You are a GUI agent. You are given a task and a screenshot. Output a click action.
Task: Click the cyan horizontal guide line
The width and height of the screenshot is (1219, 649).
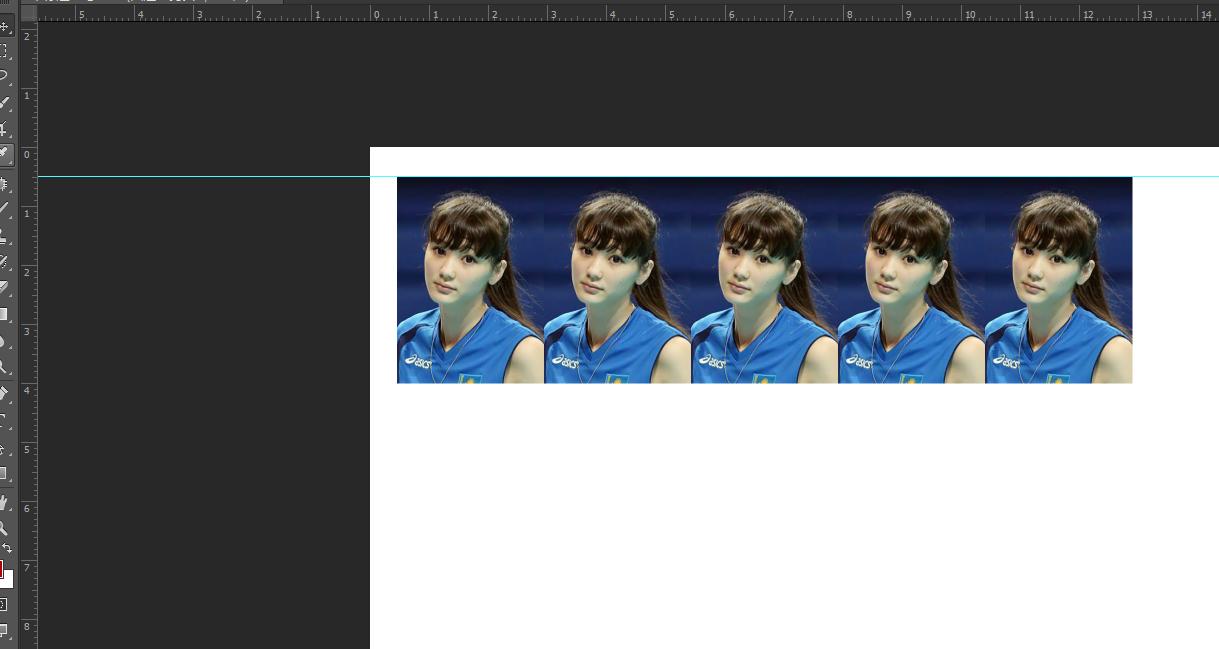click(x=200, y=177)
